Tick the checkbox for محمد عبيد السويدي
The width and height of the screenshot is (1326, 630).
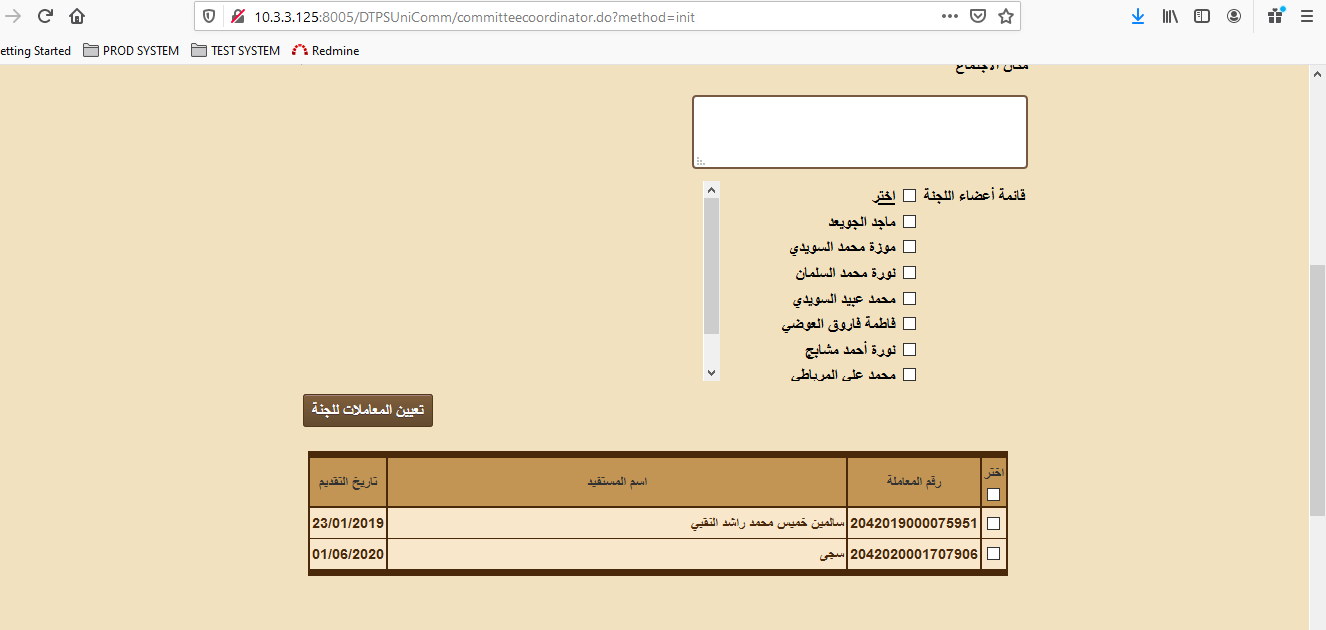pos(910,299)
